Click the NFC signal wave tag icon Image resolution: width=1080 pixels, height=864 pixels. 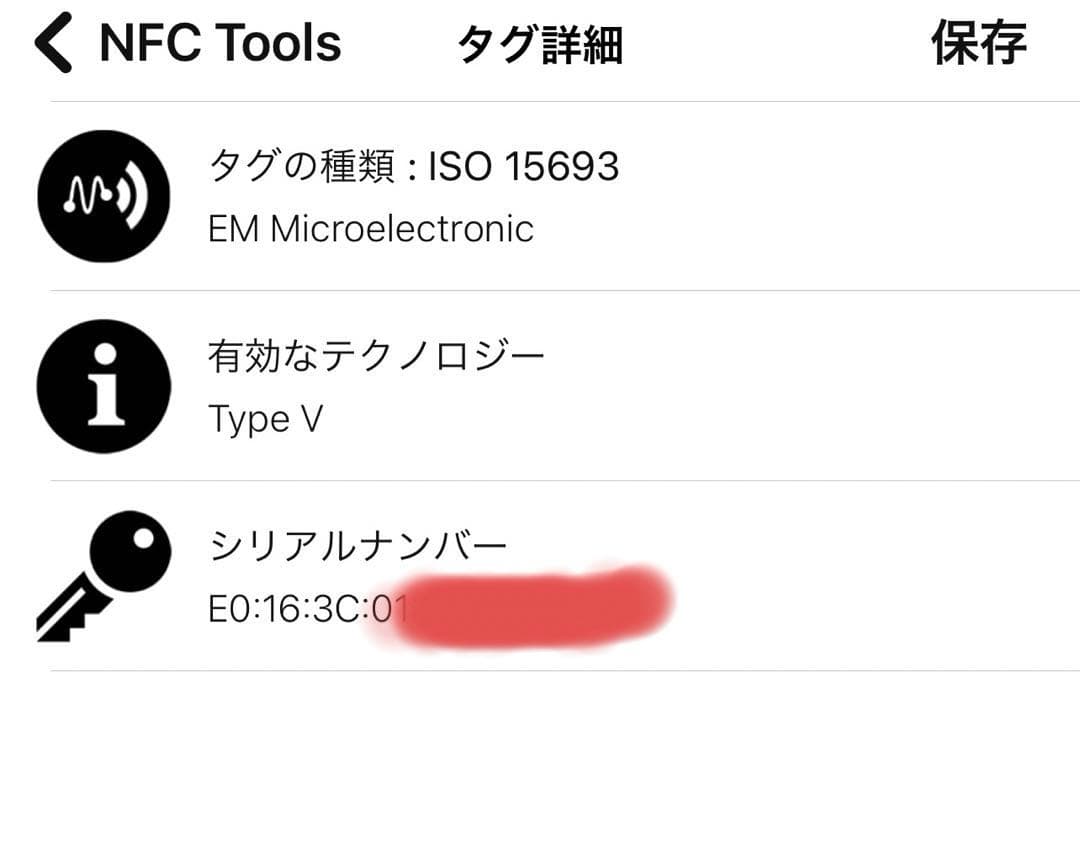[103, 196]
